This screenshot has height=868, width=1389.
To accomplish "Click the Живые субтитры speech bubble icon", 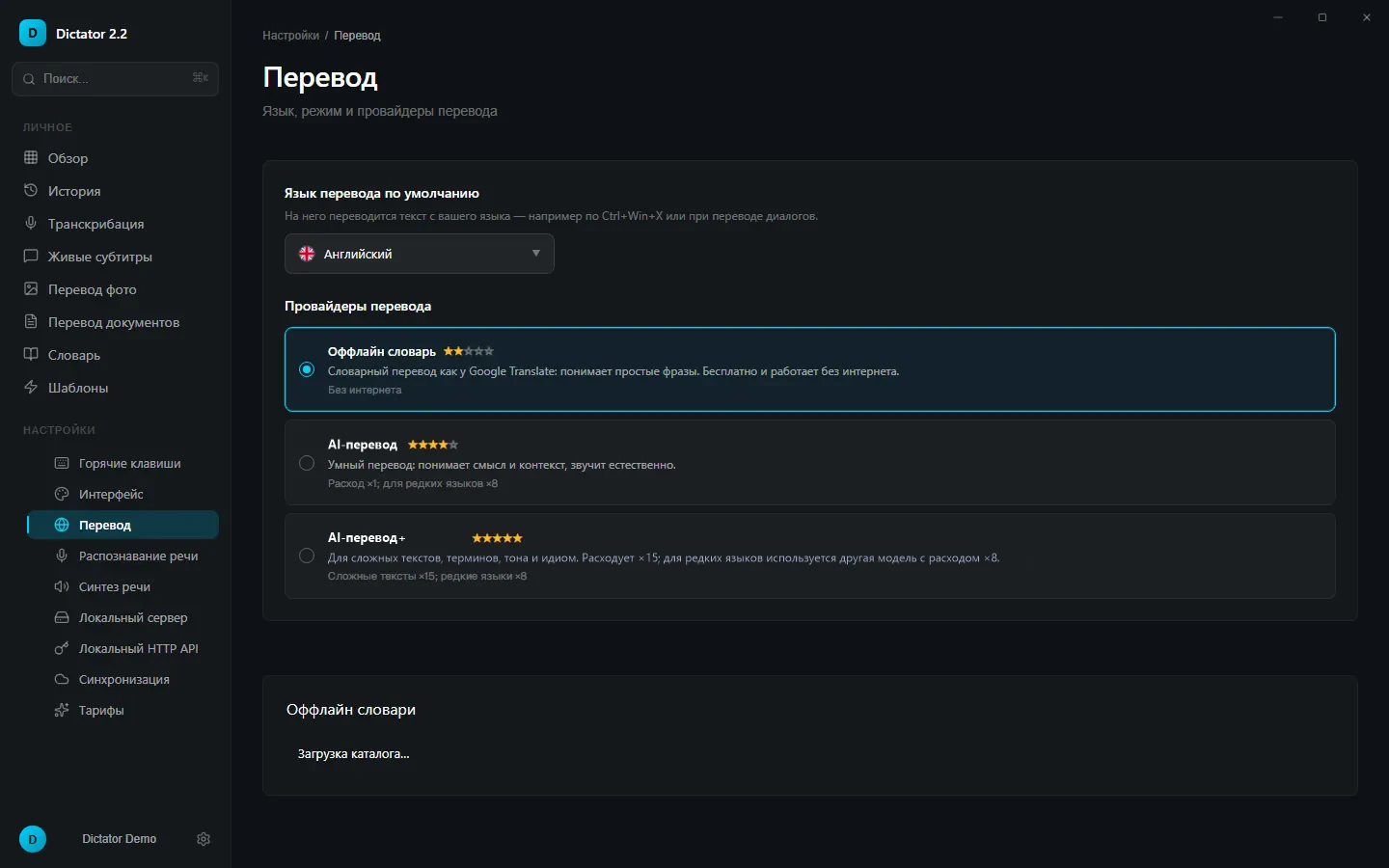I will [x=31, y=256].
